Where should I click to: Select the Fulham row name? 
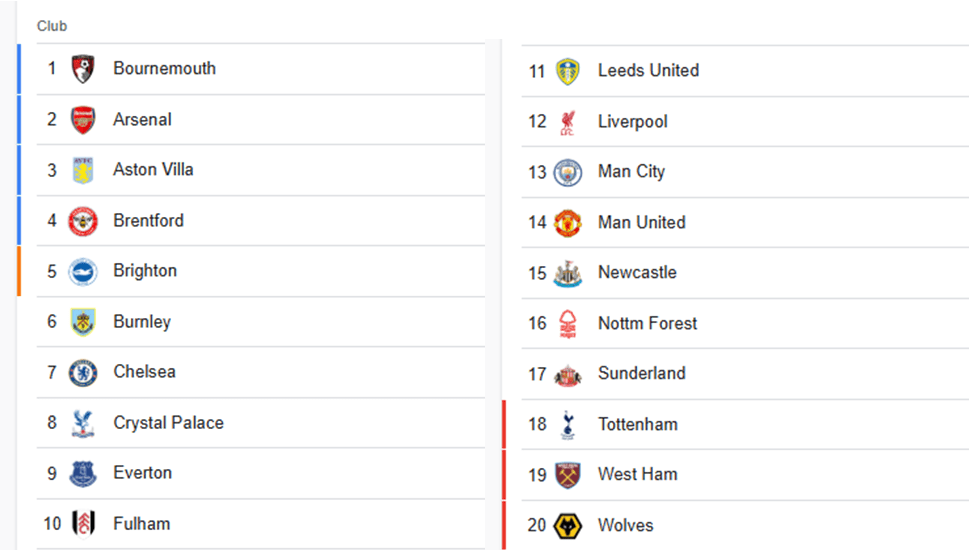pos(141,524)
